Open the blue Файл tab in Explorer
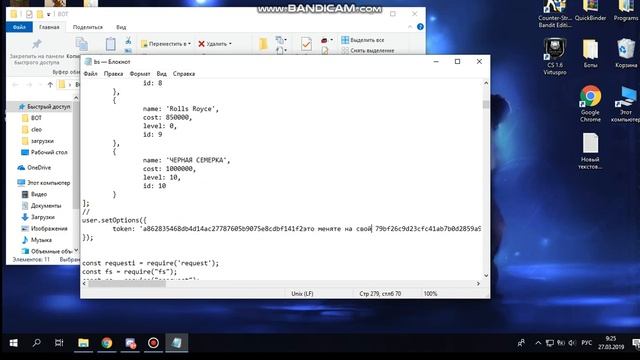Screen dimensions: 640x360 click(19, 27)
